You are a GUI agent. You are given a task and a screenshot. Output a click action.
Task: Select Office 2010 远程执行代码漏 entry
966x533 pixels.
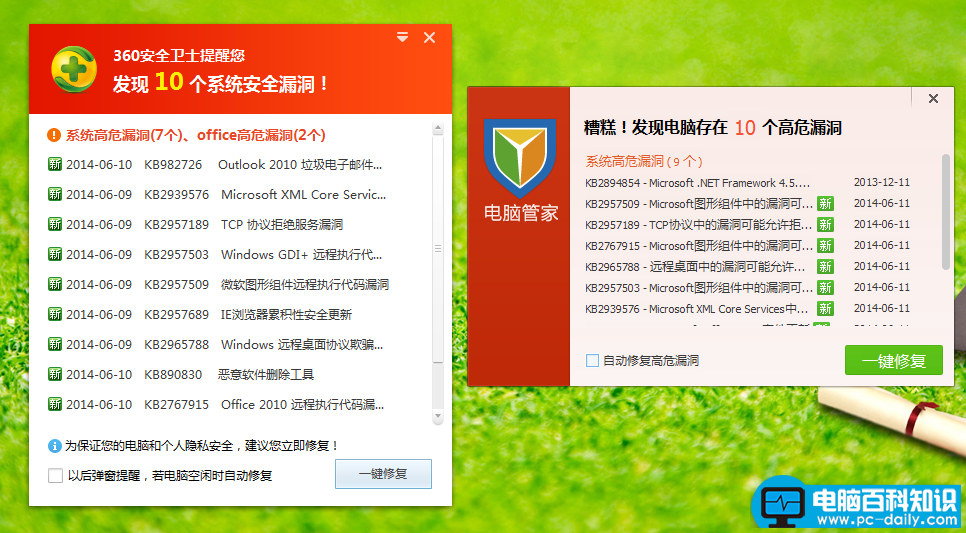pyautogui.click(x=303, y=405)
